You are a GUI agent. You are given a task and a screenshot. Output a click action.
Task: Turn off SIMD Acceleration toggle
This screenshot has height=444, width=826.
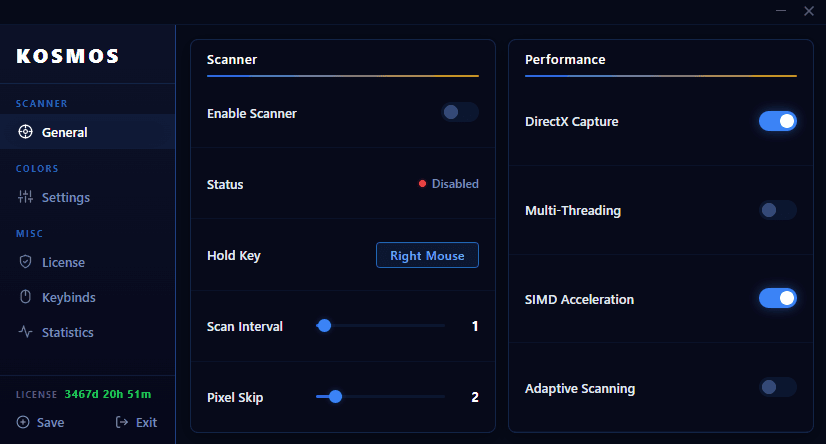(777, 298)
